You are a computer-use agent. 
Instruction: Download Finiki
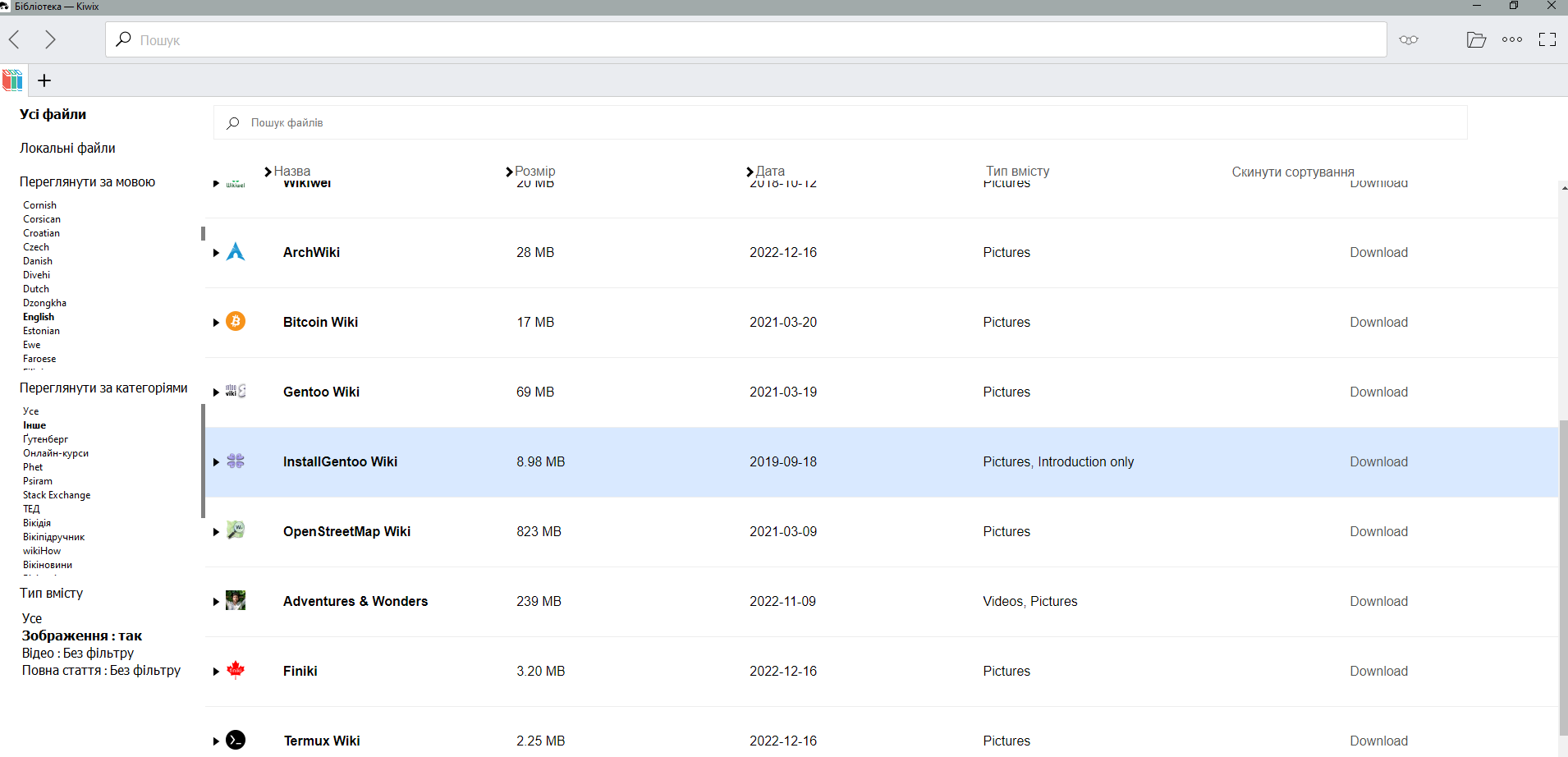tap(1378, 671)
